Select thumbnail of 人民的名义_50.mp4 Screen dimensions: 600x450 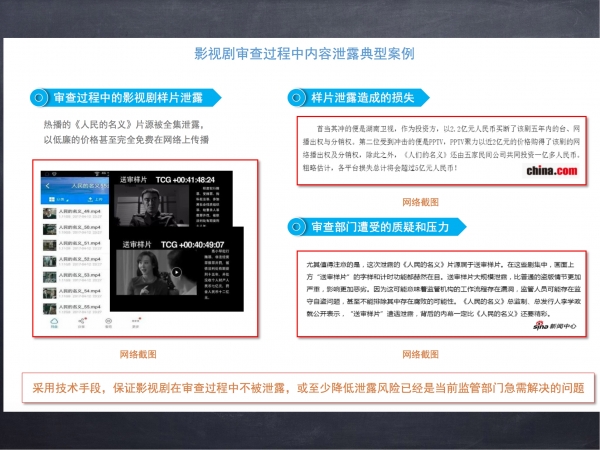click(49, 230)
